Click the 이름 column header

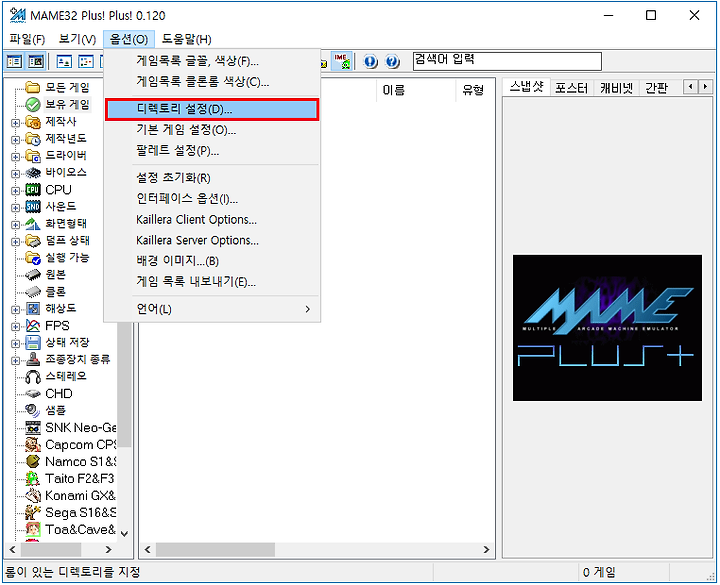(x=416, y=90)
